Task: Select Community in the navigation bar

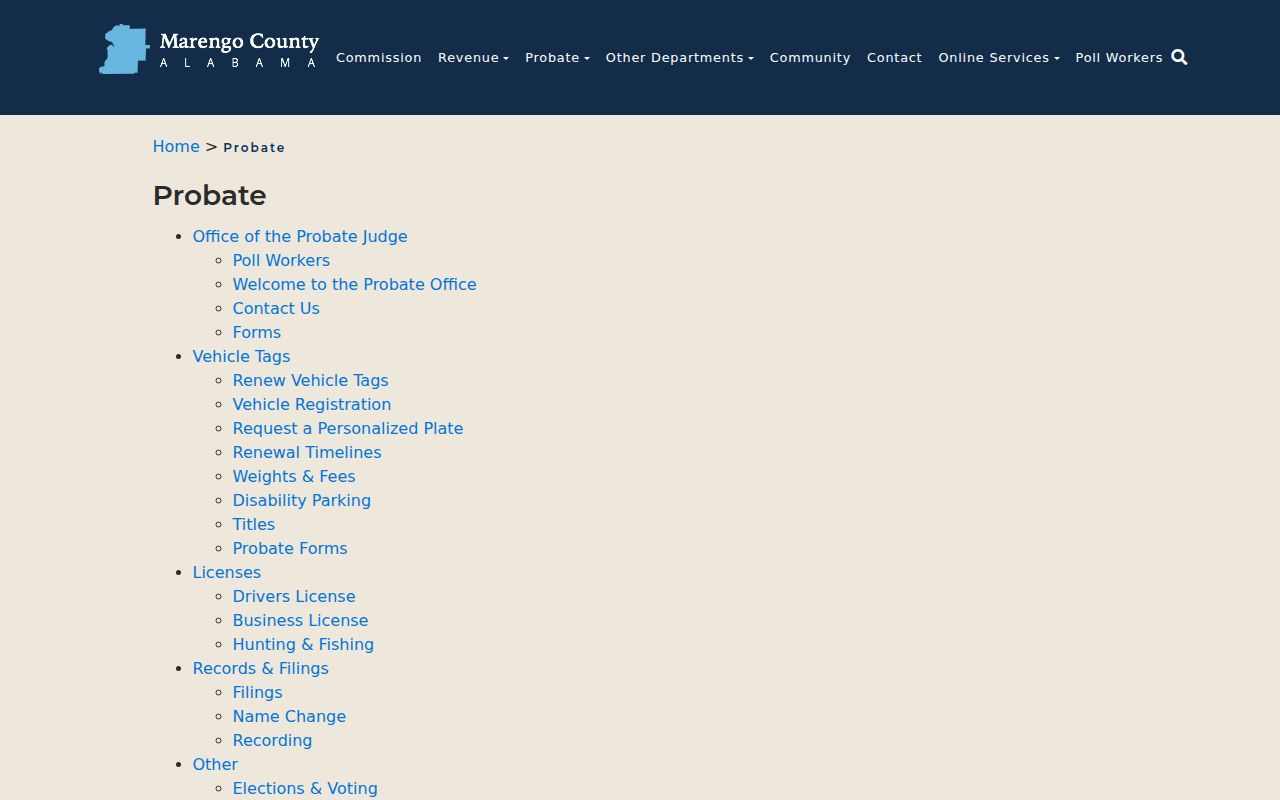Action: click(x=810, y=58)
